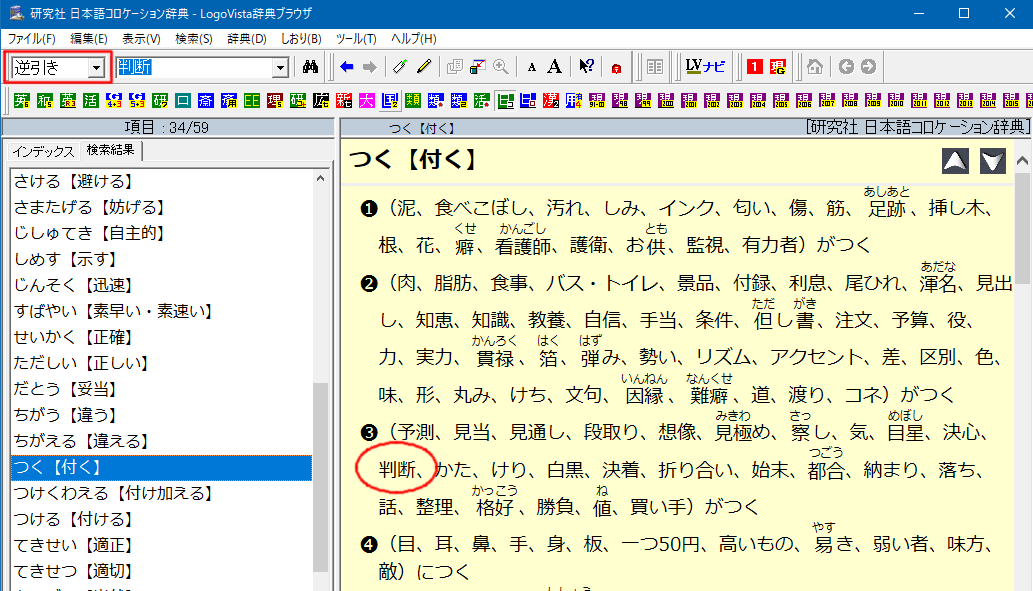Select the magenta 大 dictionary icon

(x=367, y=101)
